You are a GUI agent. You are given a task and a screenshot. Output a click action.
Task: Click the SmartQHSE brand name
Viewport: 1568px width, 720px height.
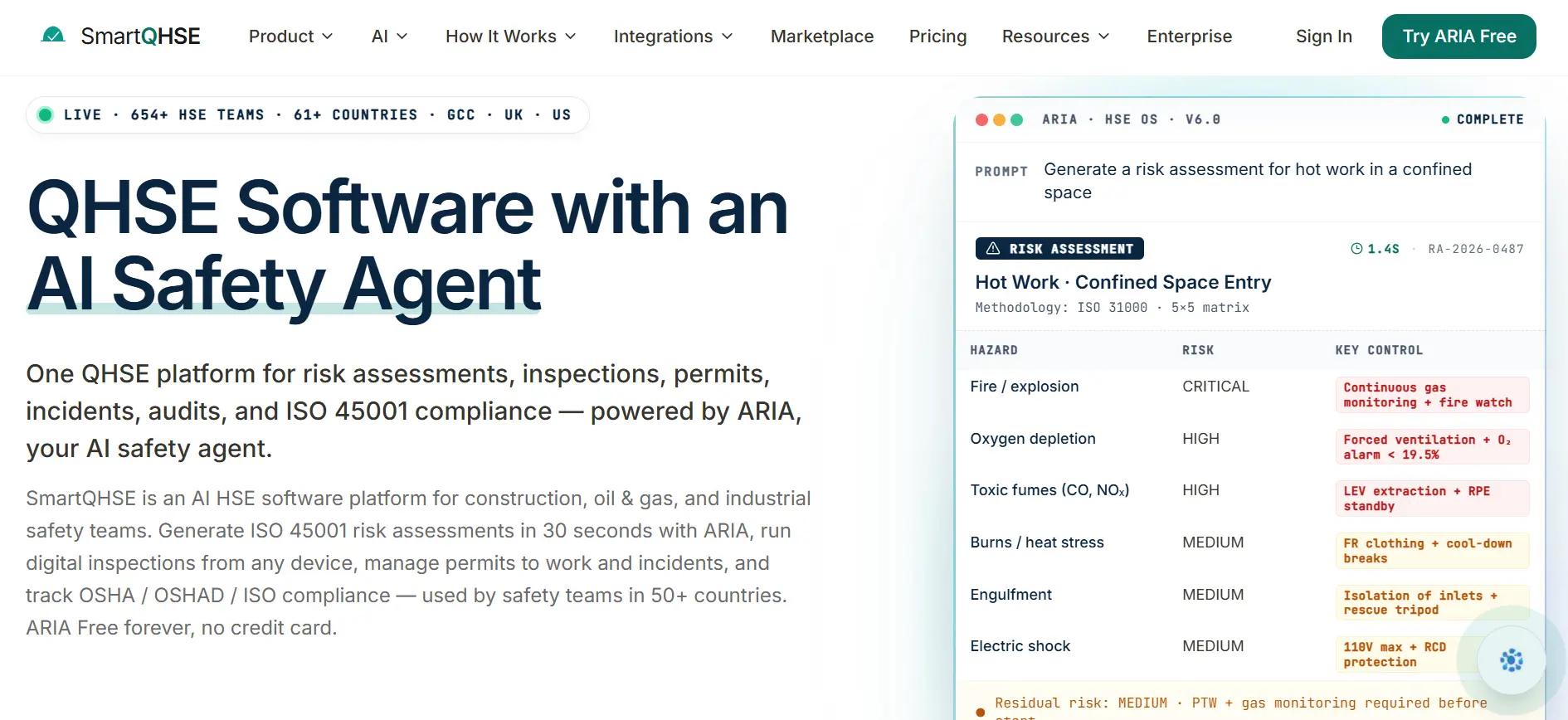(140, 36)
